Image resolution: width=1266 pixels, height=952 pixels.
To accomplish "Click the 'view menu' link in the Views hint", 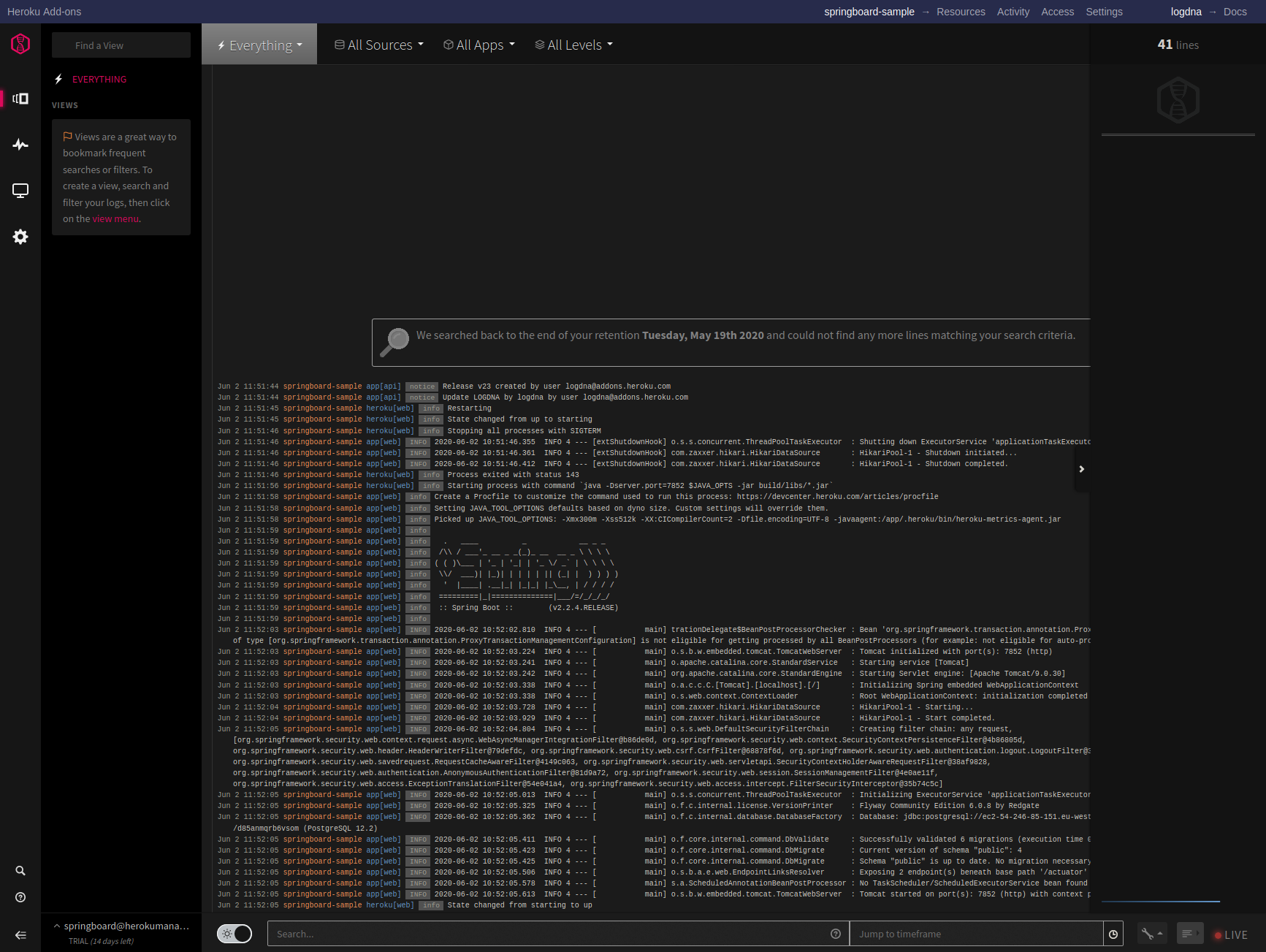I will (115, 218).
